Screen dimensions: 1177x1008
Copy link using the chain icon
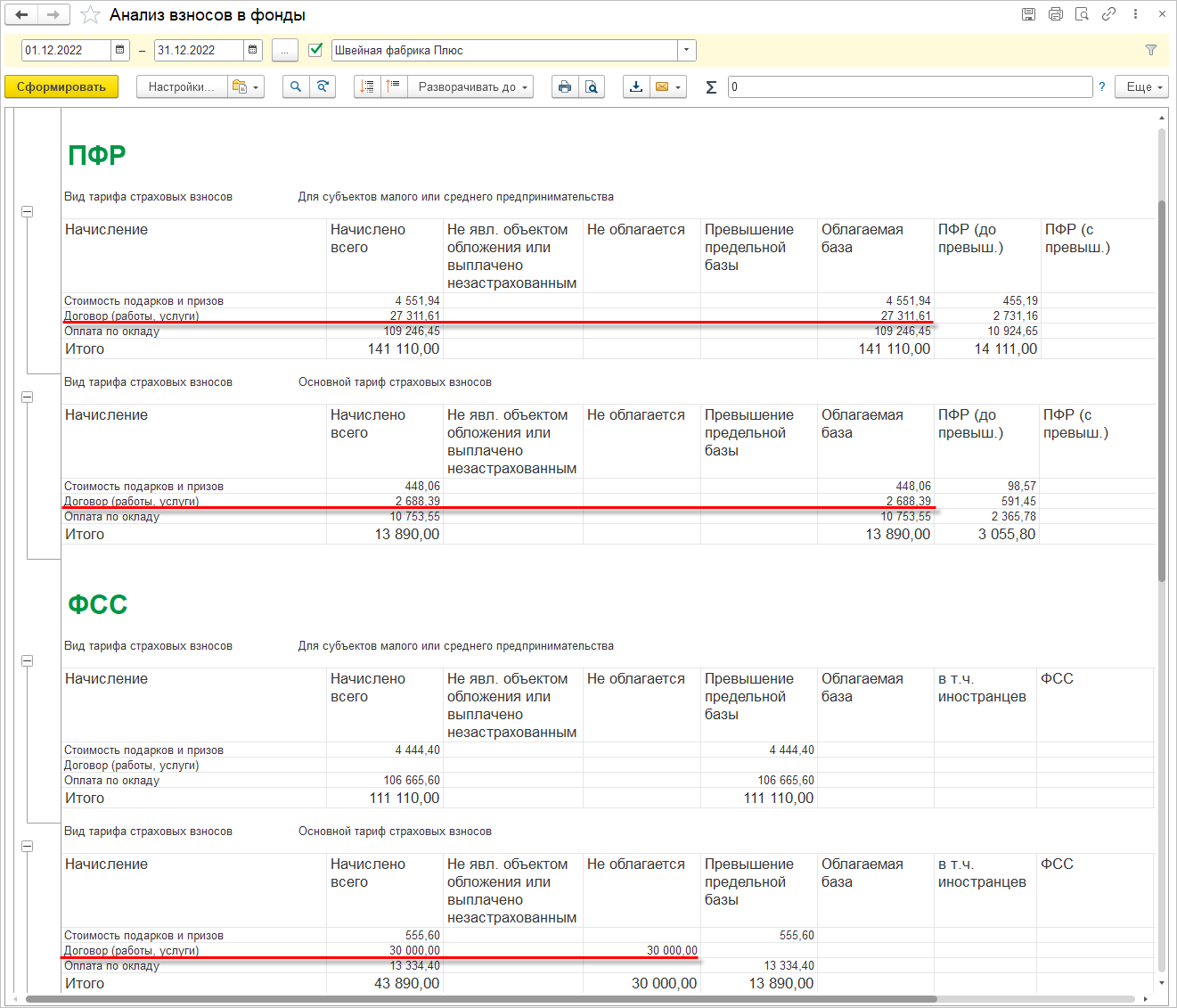(x=1108, y=14)
